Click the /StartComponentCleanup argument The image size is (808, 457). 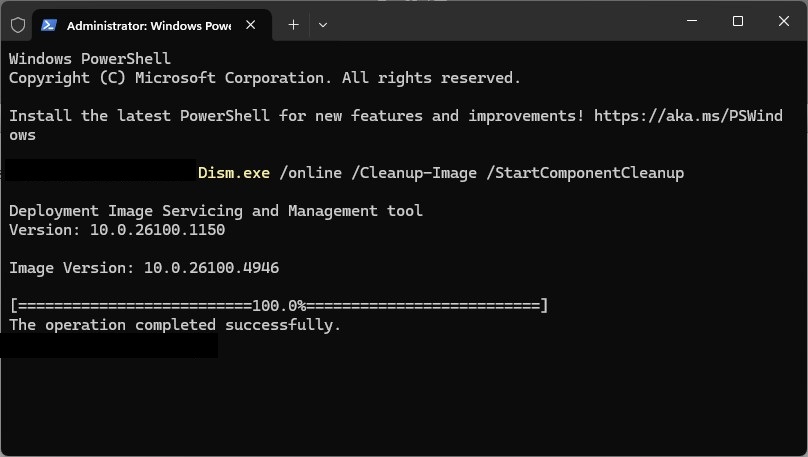tap(584, 173)
